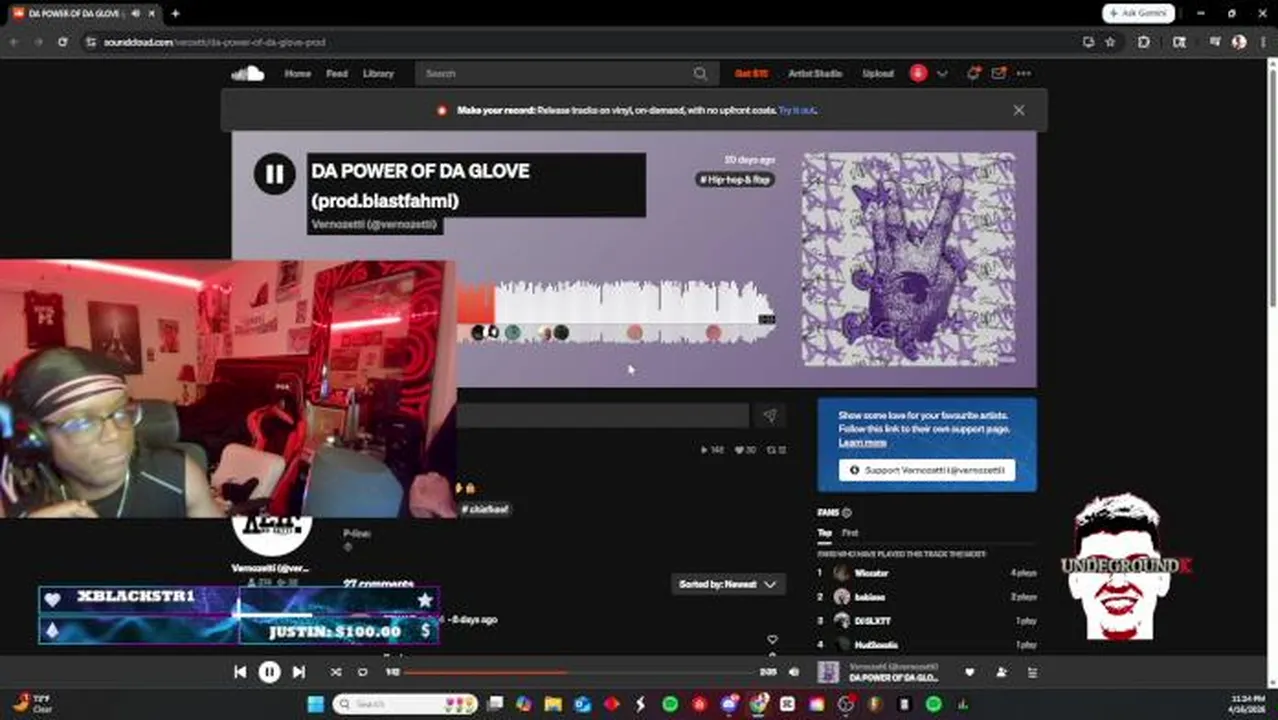
Task: Follow the Try it out link
Action: tap(797, 110)
